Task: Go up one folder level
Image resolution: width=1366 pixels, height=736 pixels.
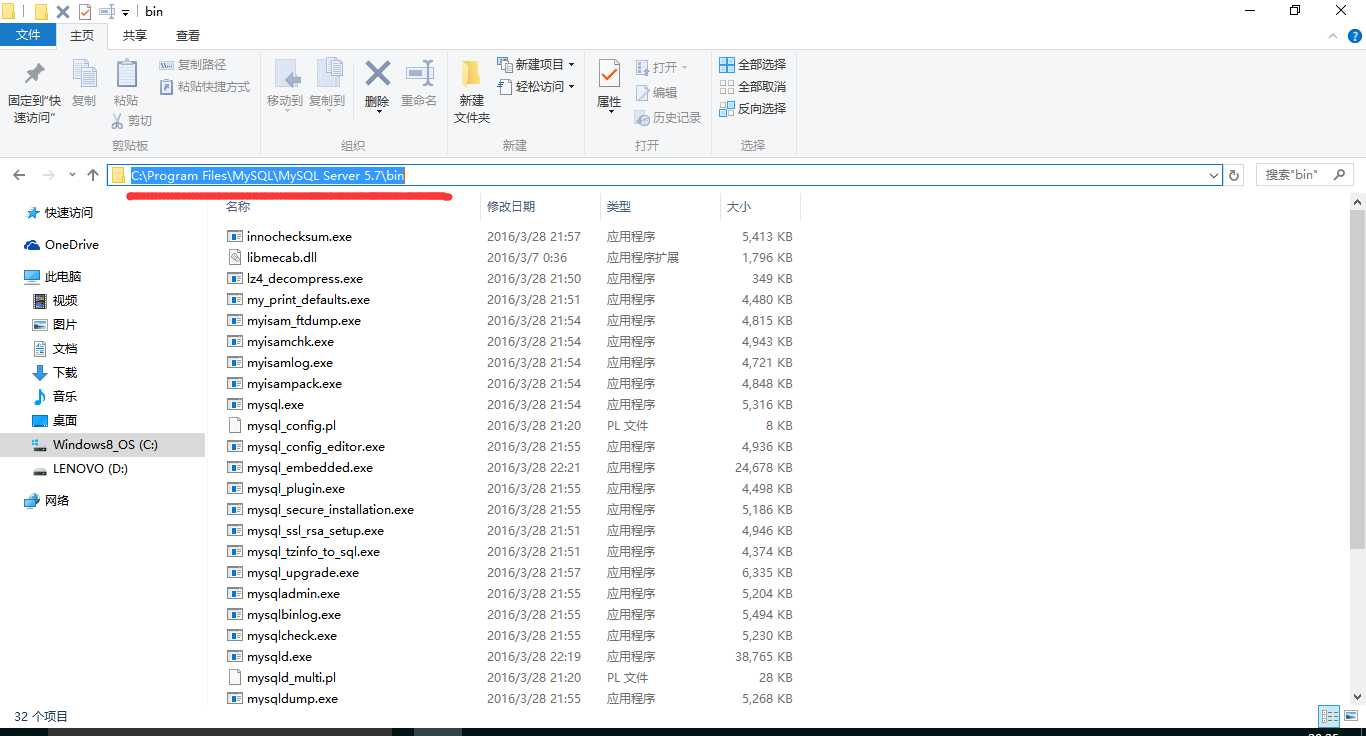Action: point(93,175)
